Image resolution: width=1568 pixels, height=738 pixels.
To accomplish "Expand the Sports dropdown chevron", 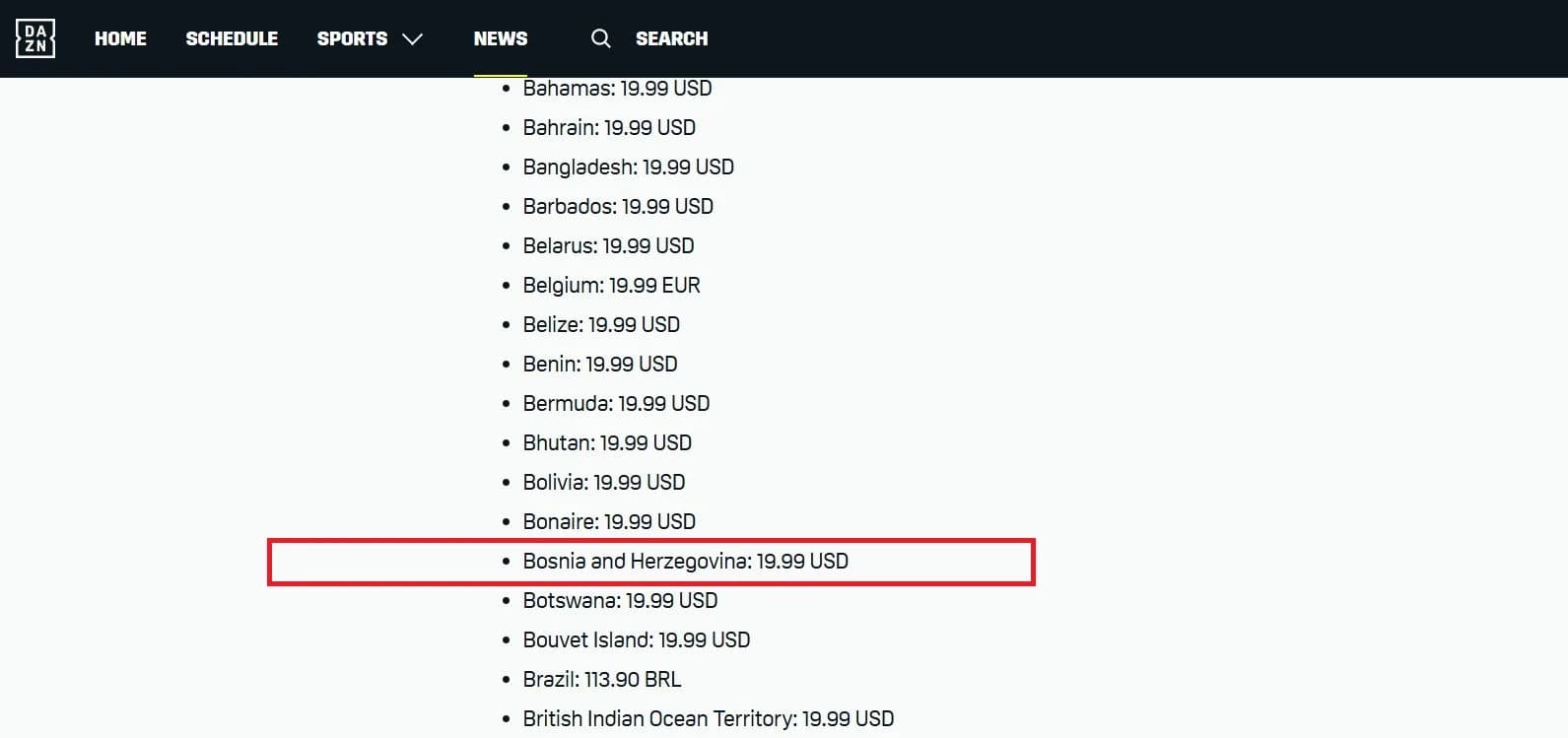I will (413, 39).
